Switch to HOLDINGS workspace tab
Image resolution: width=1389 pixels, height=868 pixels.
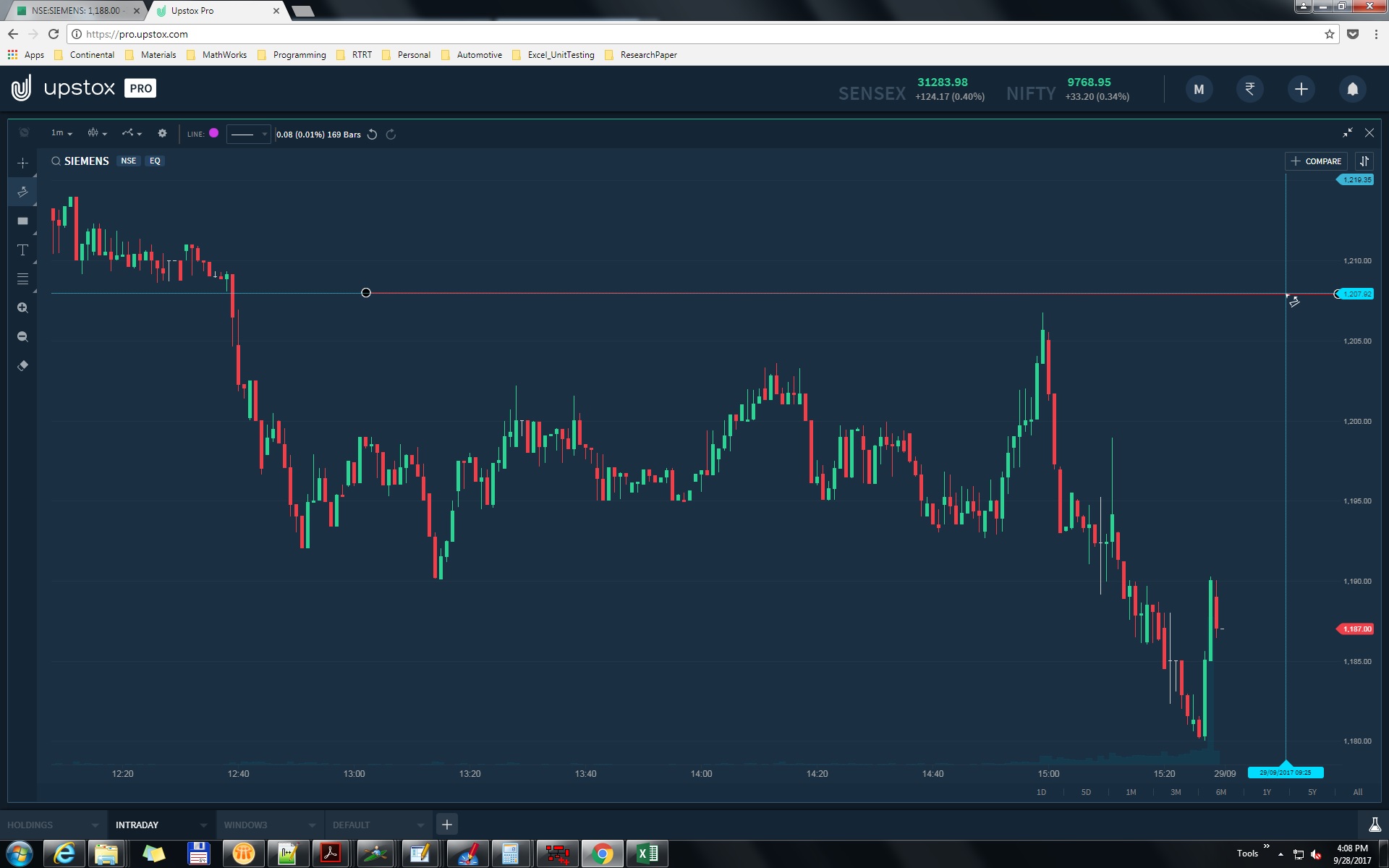pyautogui.click(x=30, y=825)
